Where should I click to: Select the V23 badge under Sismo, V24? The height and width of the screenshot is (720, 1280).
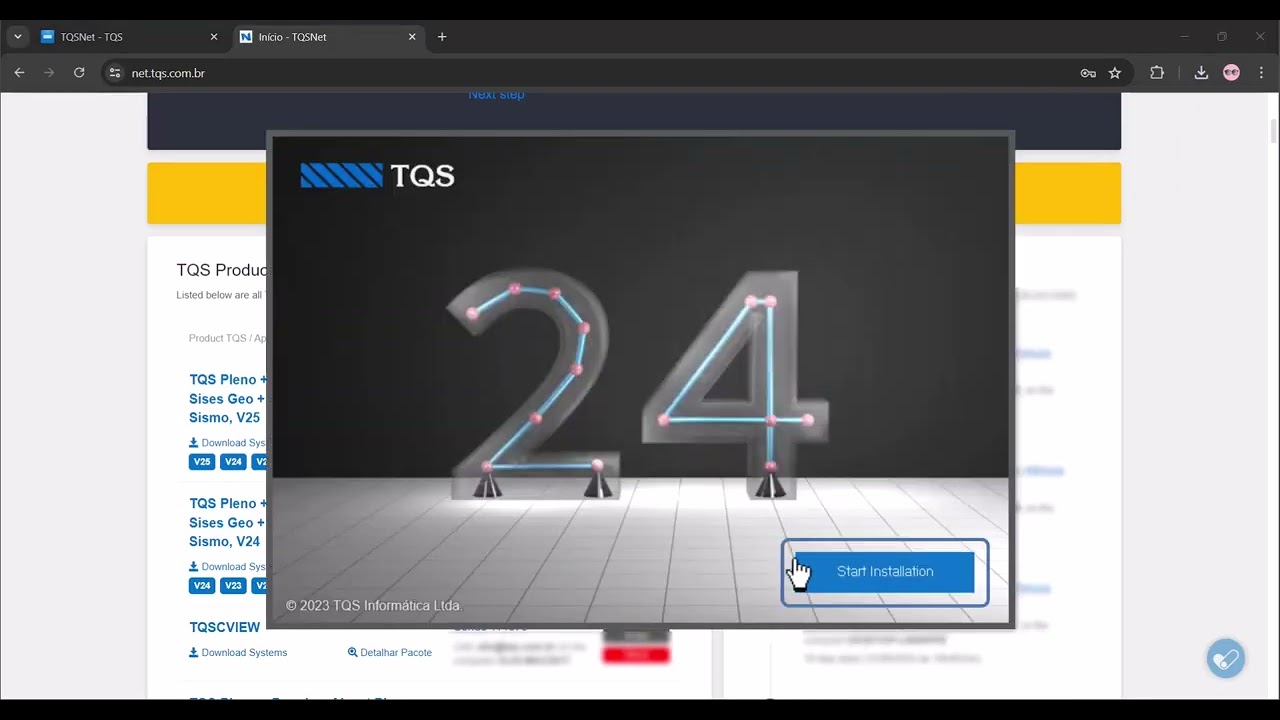click(233, 586)
